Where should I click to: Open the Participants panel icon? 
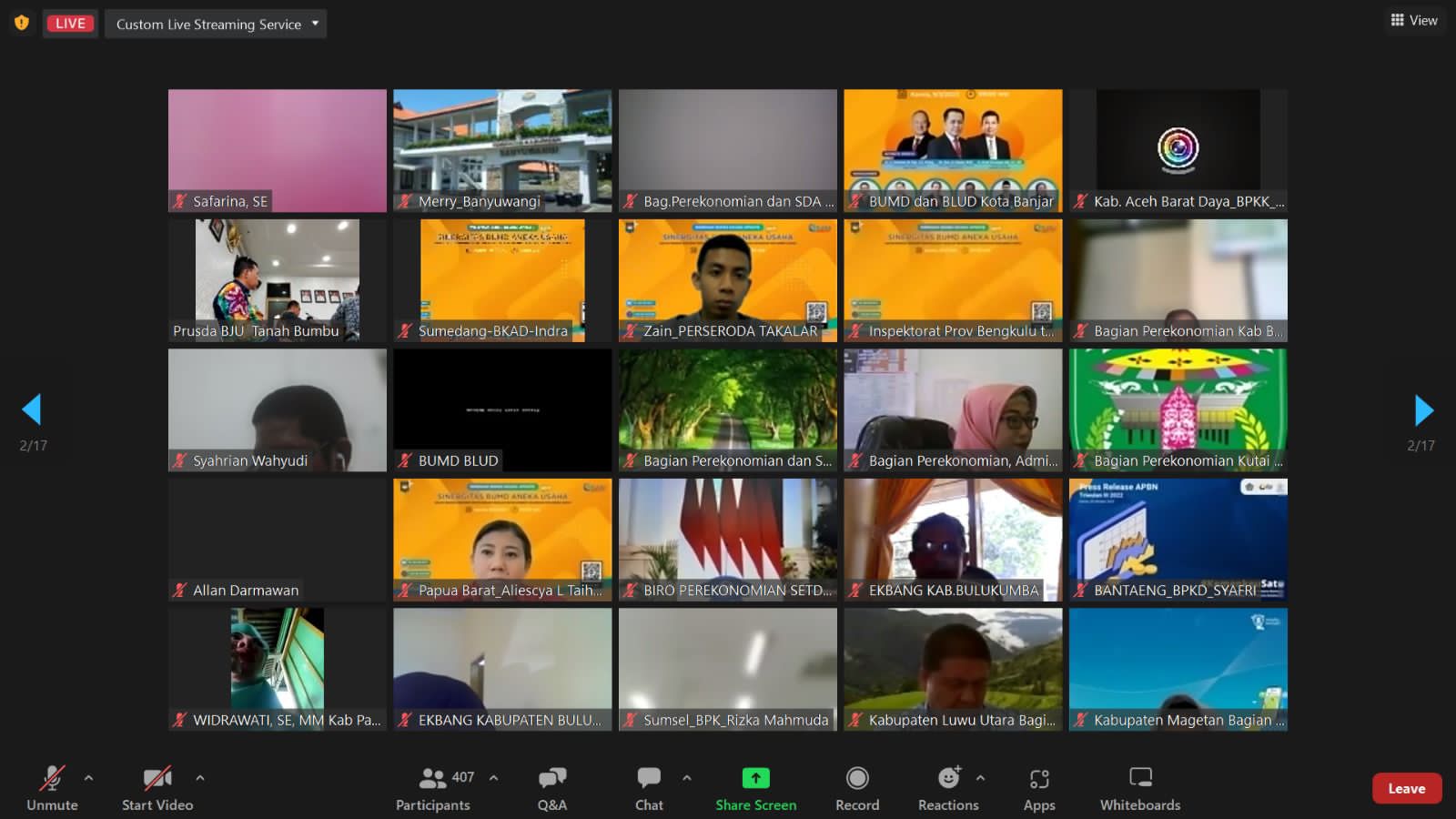tap(433, 778)
